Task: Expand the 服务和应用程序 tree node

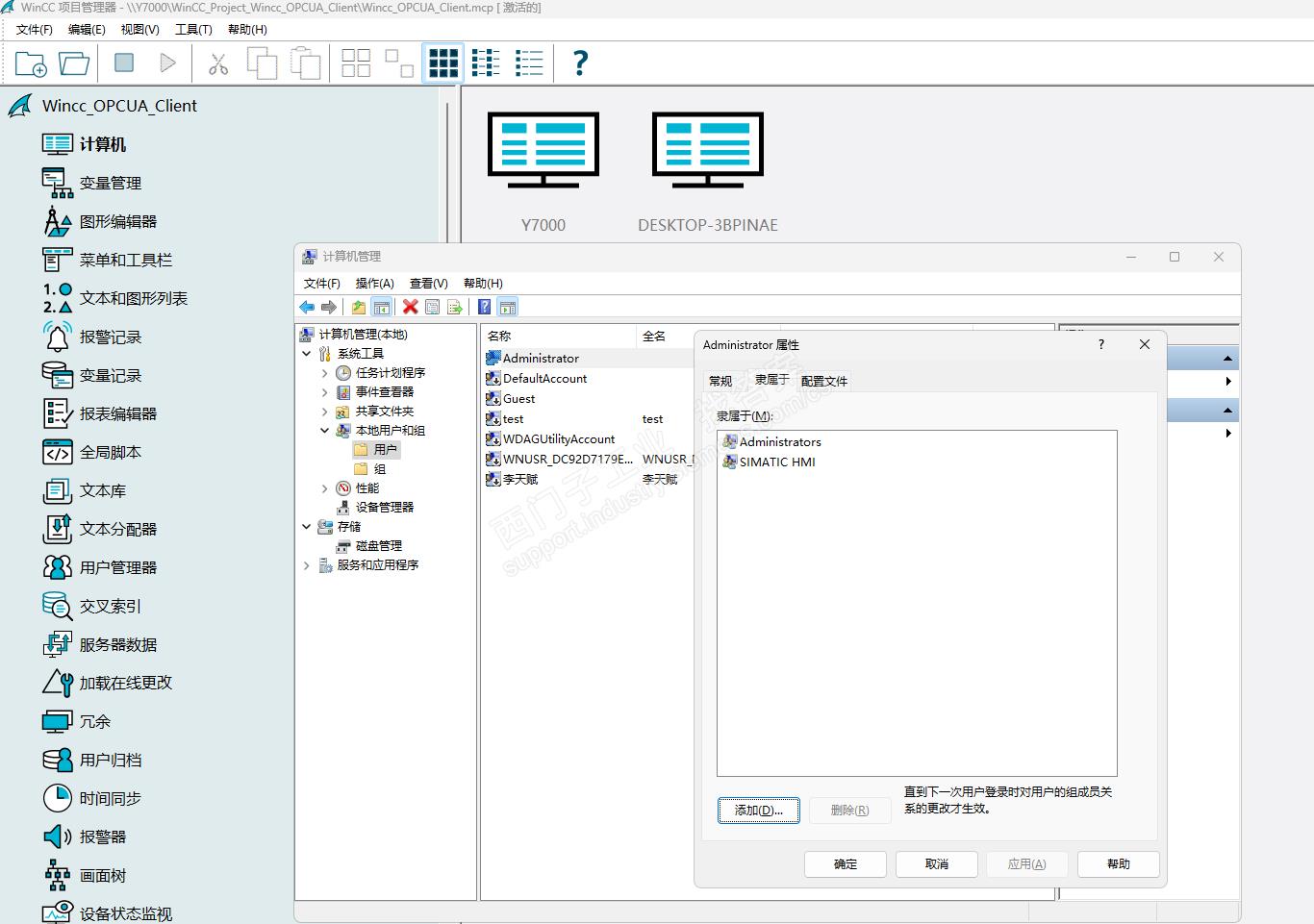Action: [x=307, y=565]
